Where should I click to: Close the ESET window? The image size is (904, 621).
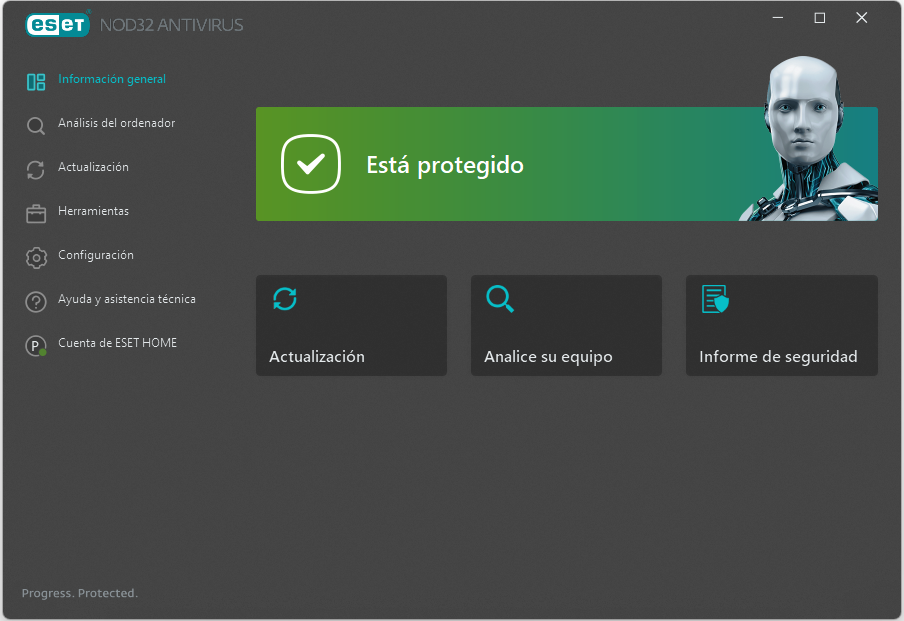861,18
